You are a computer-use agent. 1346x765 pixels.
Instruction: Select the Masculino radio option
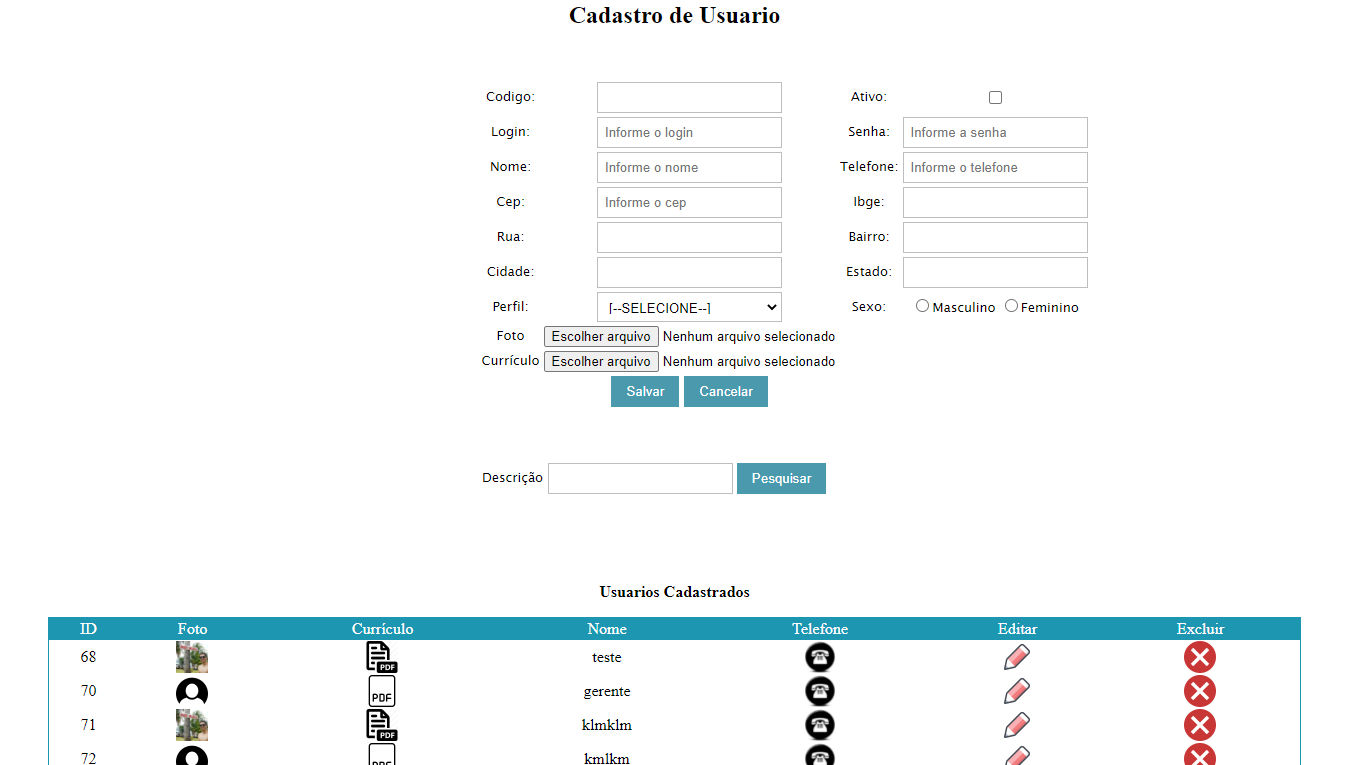tap(922, 306)
